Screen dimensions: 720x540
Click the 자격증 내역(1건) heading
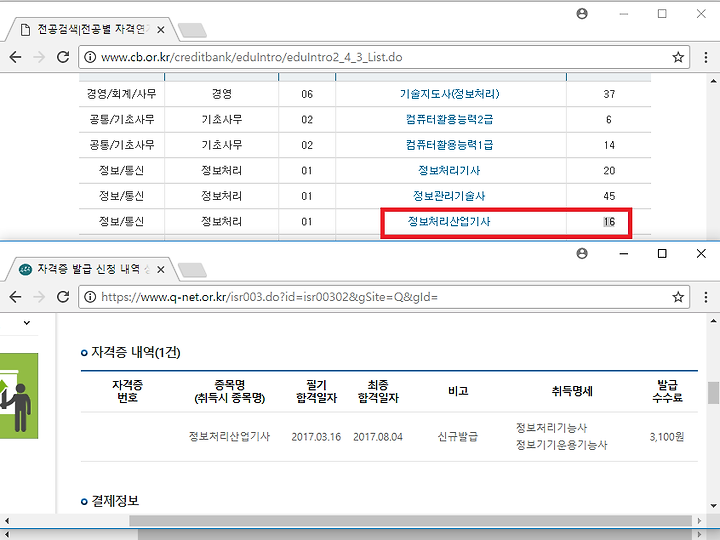[135, 352]
